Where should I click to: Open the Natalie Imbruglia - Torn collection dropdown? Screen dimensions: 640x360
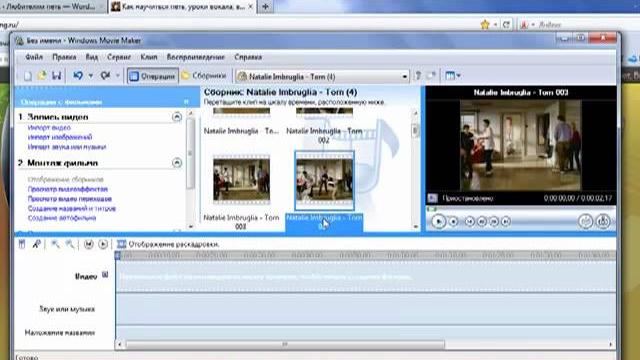(404, 76)
